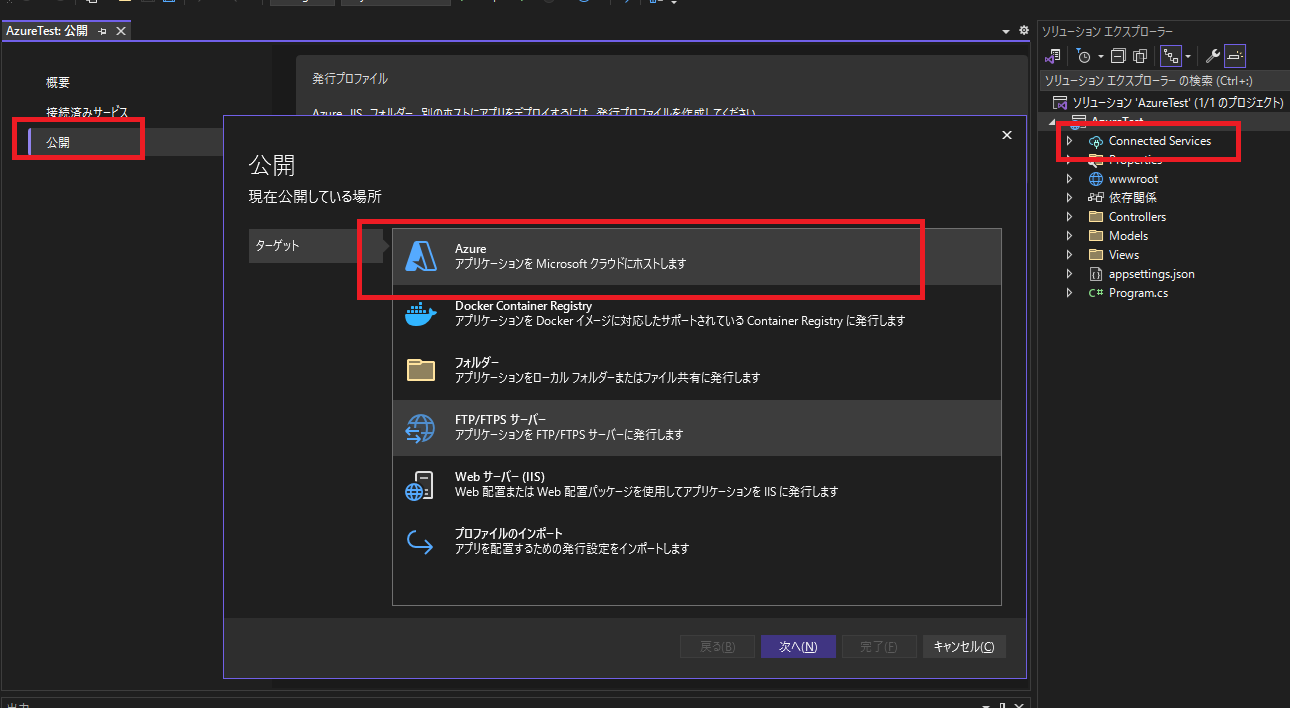The image size is (1290, 708).
Task: Expand the 依存関係 node
Action: click(1069, 198)
